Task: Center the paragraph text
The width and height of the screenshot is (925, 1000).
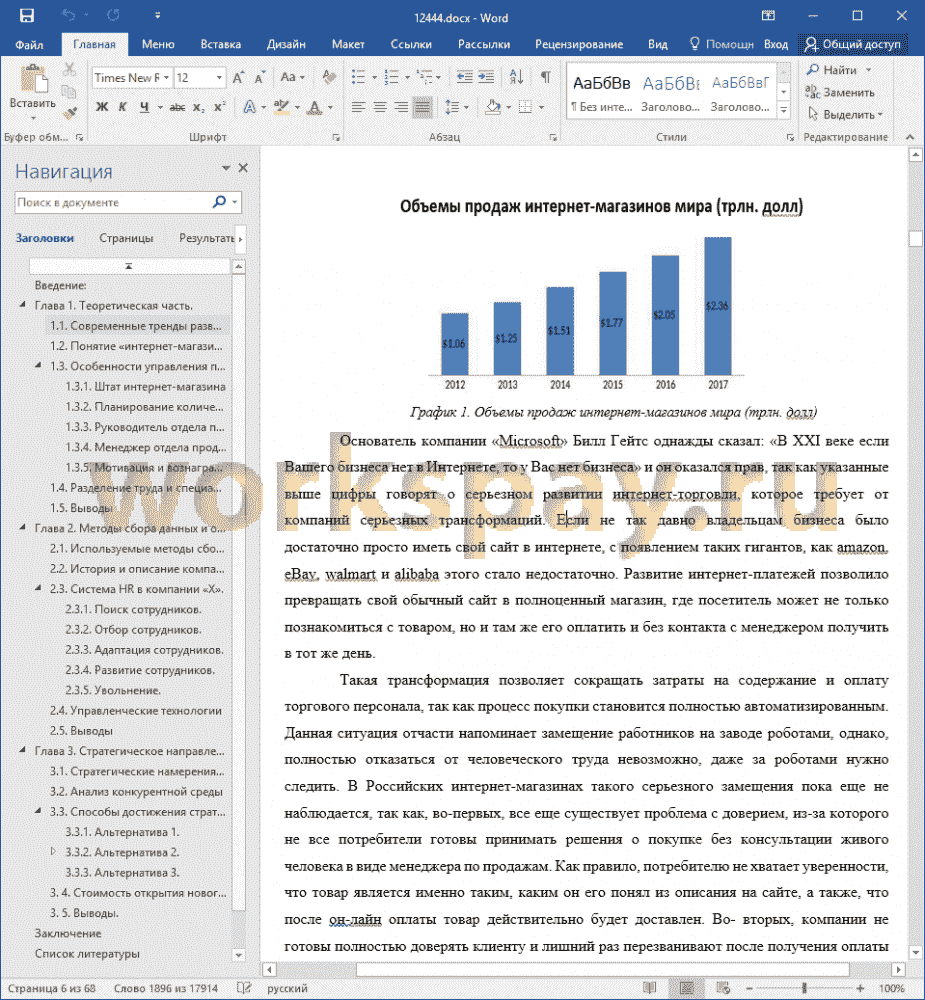Action: (380, 107)
